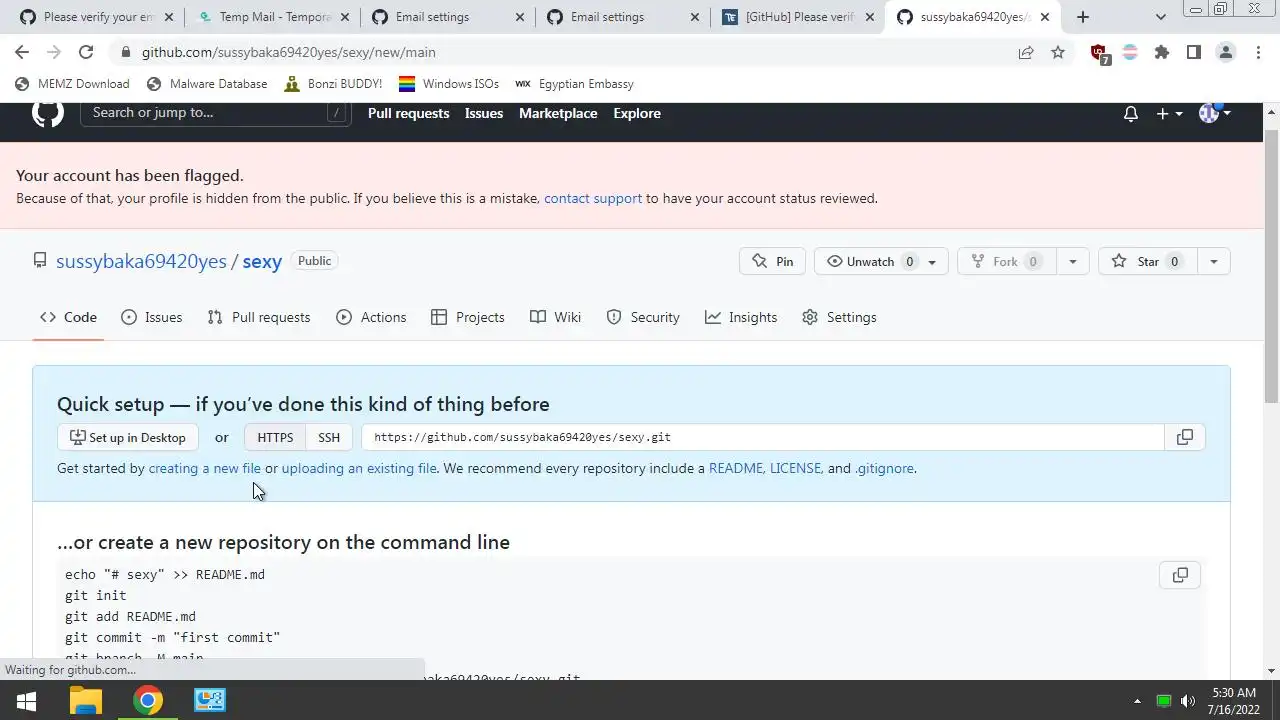Open the Chrome three-dot menu
The height and width of the screenshot is (720, 1280).
pos(1258,52)
